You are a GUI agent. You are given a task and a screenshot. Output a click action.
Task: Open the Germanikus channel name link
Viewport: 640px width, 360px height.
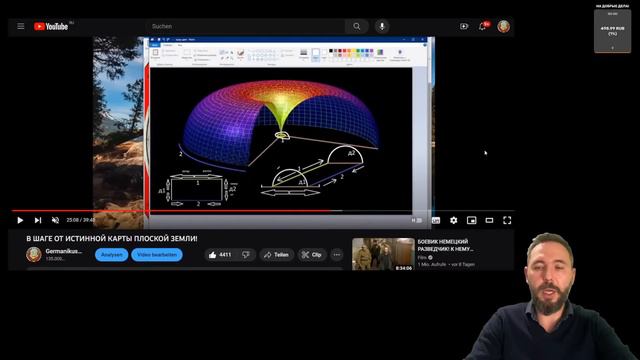tap(64, 251)
